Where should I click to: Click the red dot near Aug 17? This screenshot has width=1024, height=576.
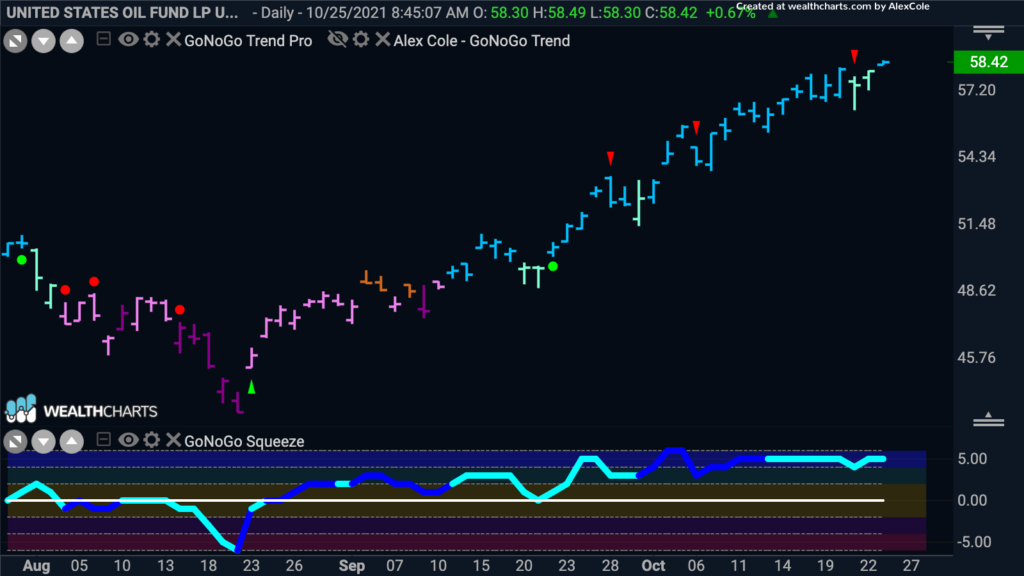click(180, 310)
